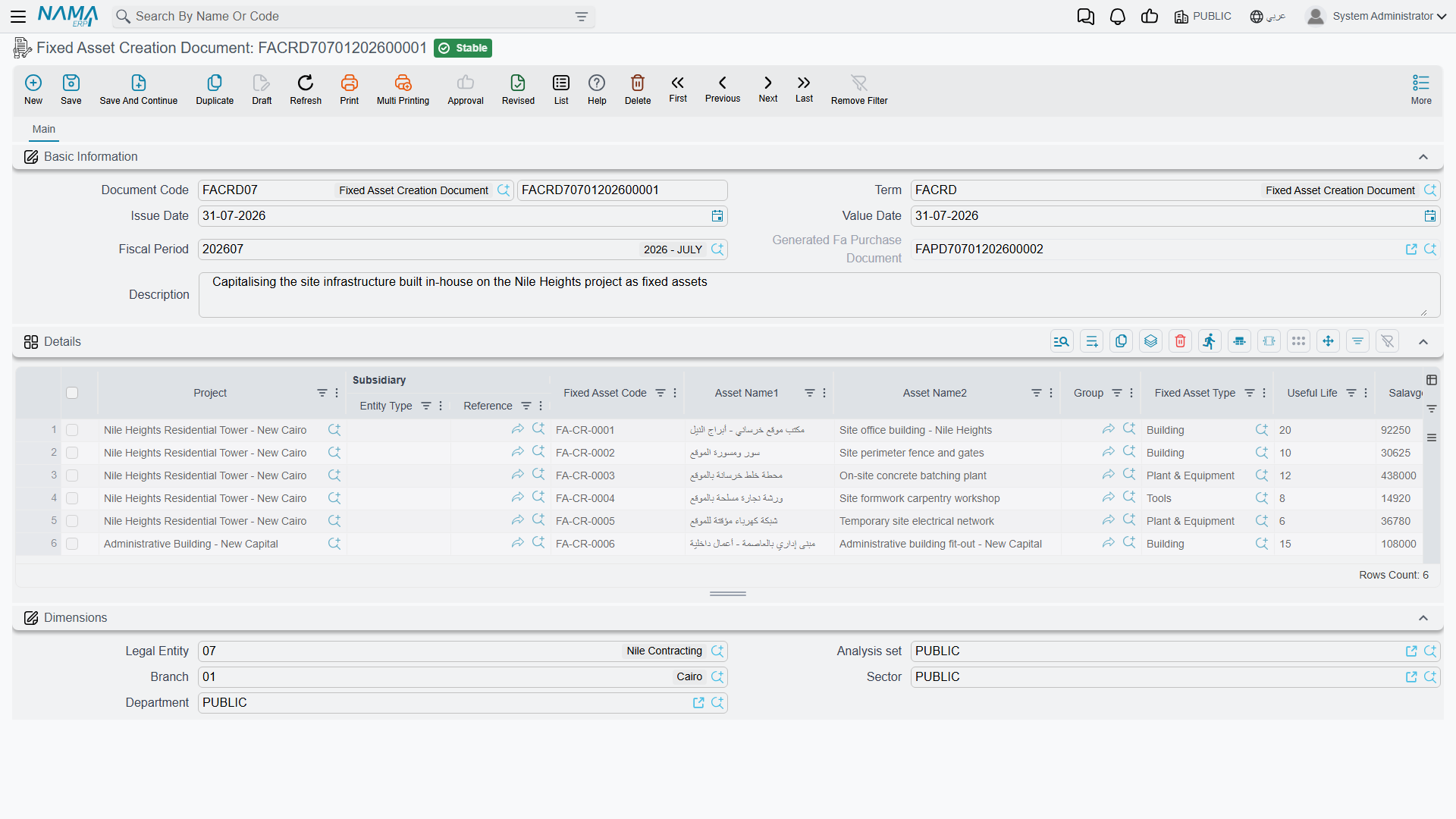Image resolution: width=1456 pixels, height=819 pixels.
Task: Collapse the Details section
Action: pyautogui.click(x=1423, y=342)
